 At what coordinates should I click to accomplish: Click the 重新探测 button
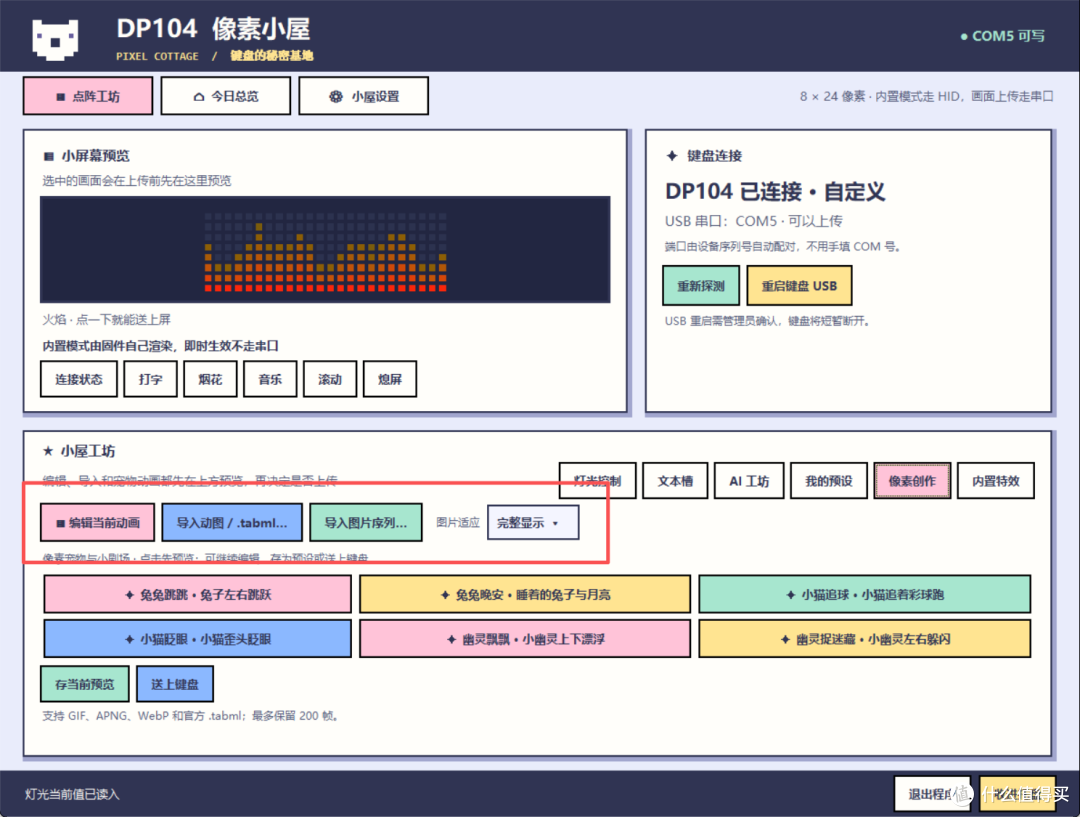point(701,285)
